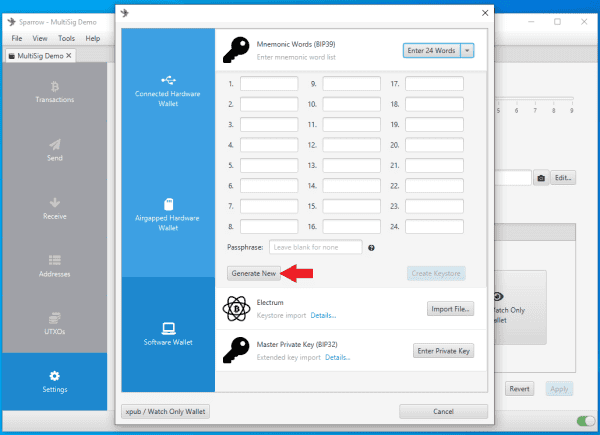600x435 pixels.
Task: Open the UTXOs section in the sidebar
Action: coord(54,324)
